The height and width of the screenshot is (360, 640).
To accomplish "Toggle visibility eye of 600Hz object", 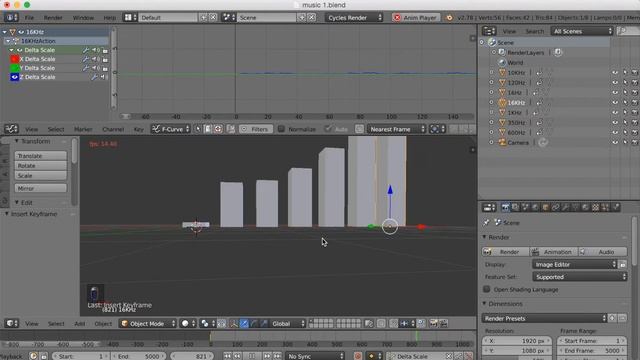I will coord(615,133).
